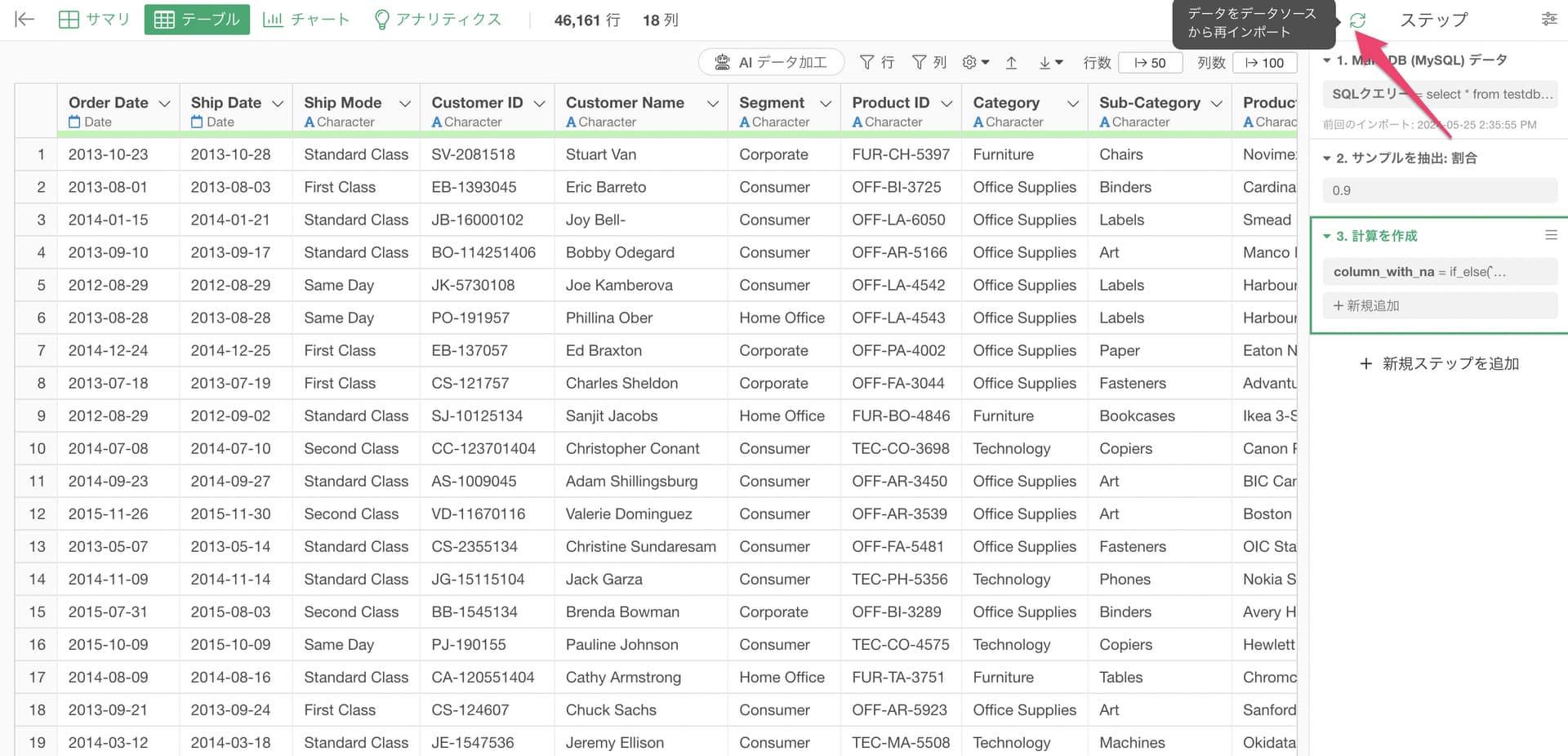Open the step 3 hamburger menu icon
The height and width of the screenshot is (756, 1568).
1551,235
